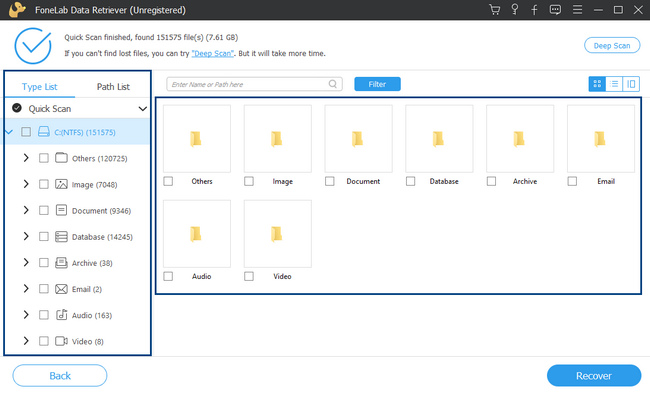Select the C:(NTFS) drive checkbox
Image resolution: width=650 pixels, height=395 pixels.
pyautogui.click(x=26, y=132)
